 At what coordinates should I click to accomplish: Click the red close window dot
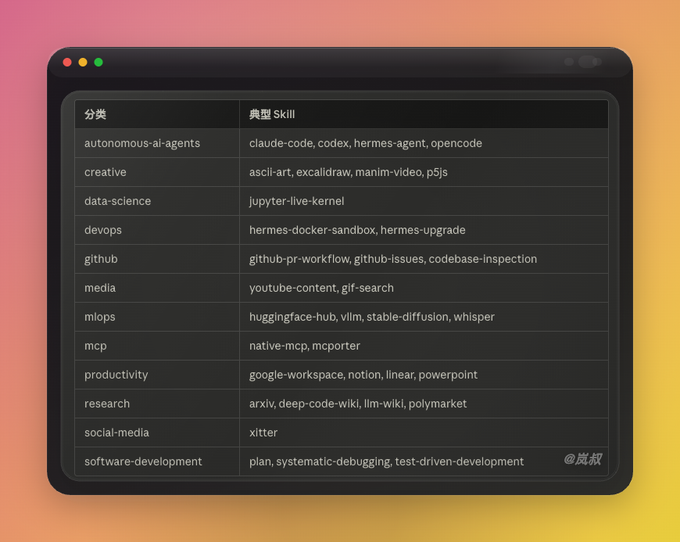coord(67,62)
